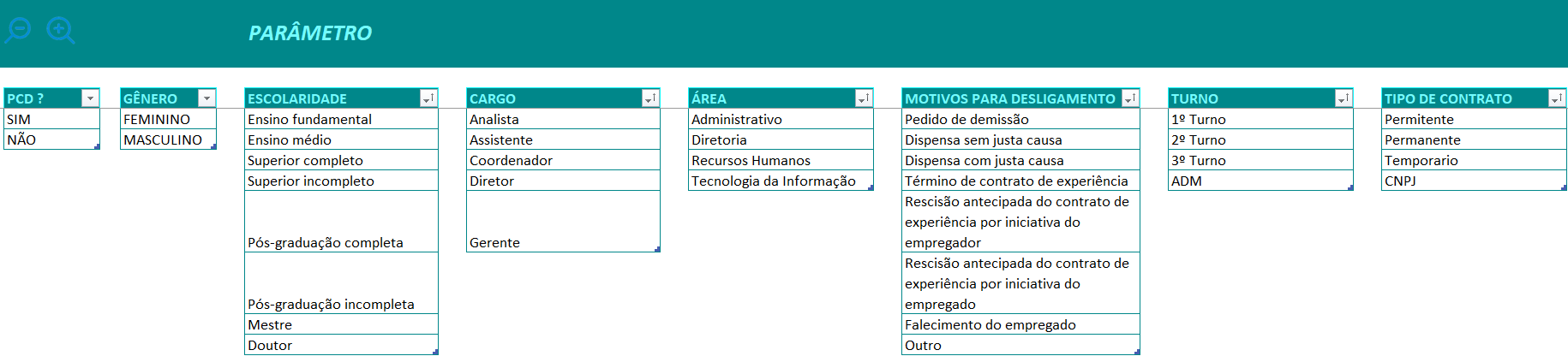Select the Pedido de demissão cell
Viewport: 1568px width, 356px height.
point(1020,119)
